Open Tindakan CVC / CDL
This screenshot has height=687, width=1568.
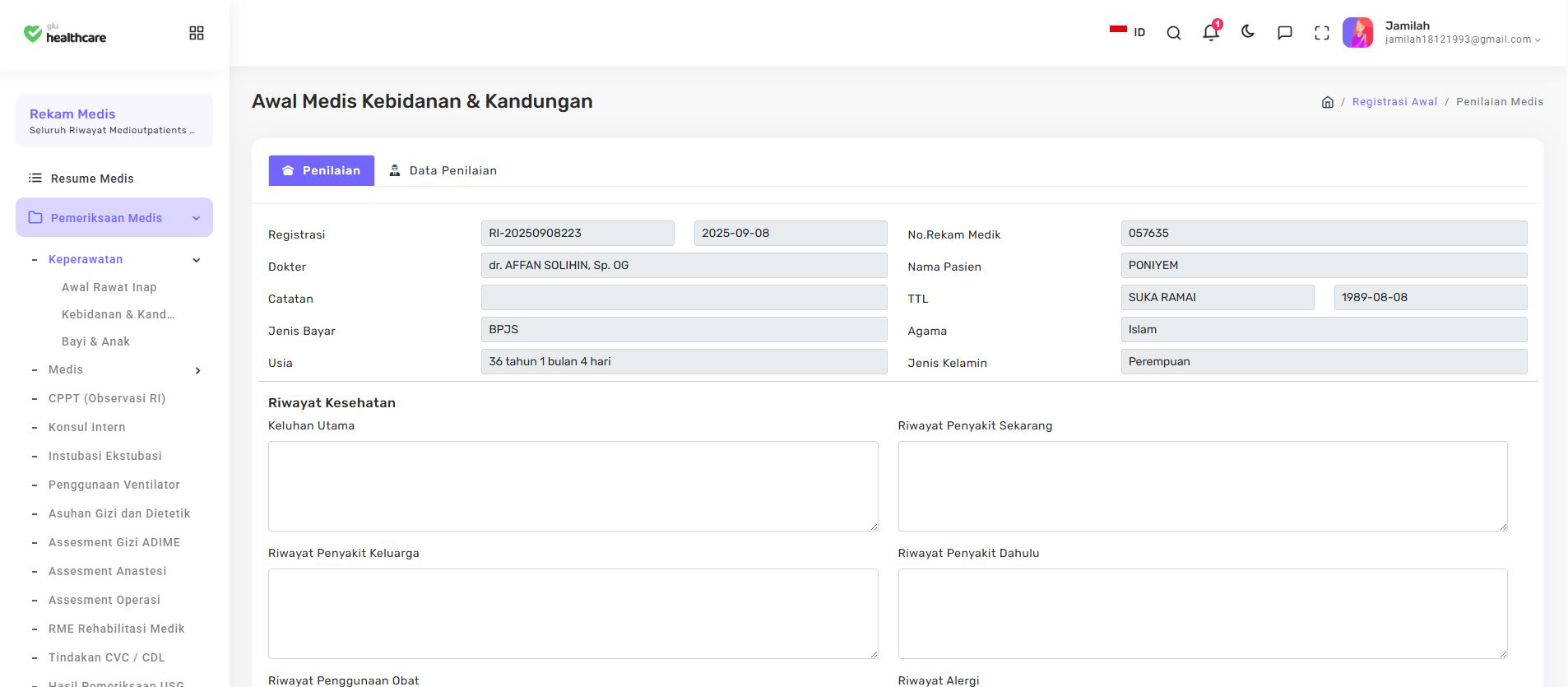click(x=107, y=657)
